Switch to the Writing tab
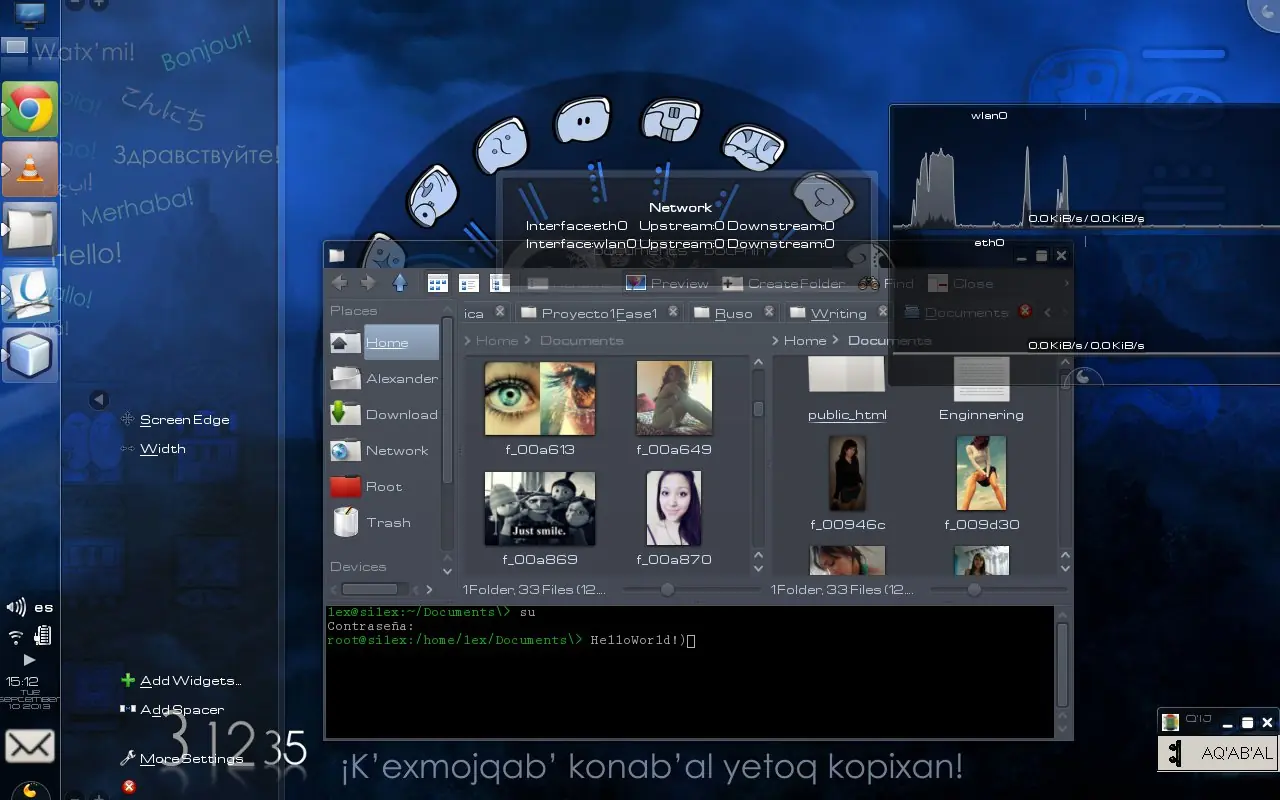The width and height of the screenshot is (1280, 800). (837, 313)
